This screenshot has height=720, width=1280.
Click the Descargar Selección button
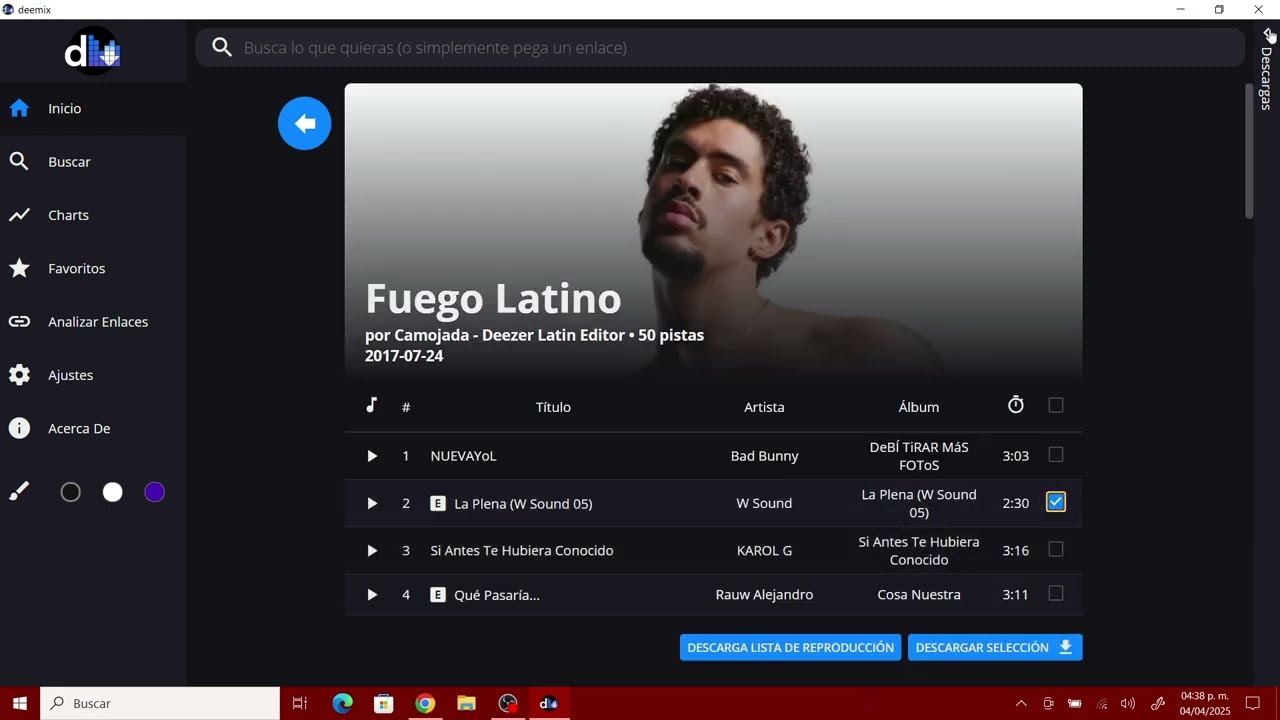tap(995, 647)
